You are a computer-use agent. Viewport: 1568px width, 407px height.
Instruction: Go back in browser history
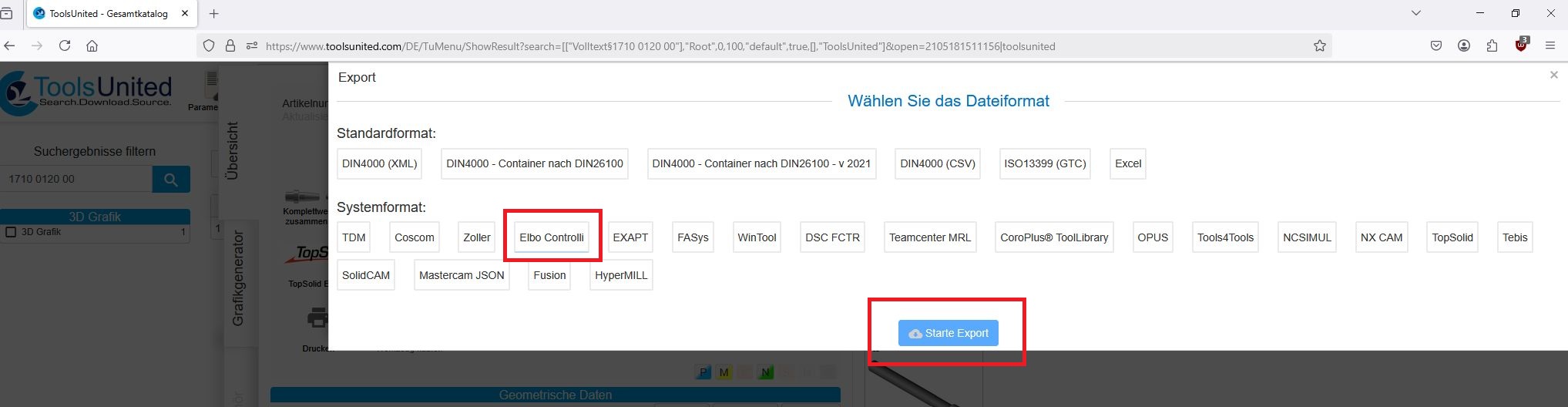pos(10,46)
